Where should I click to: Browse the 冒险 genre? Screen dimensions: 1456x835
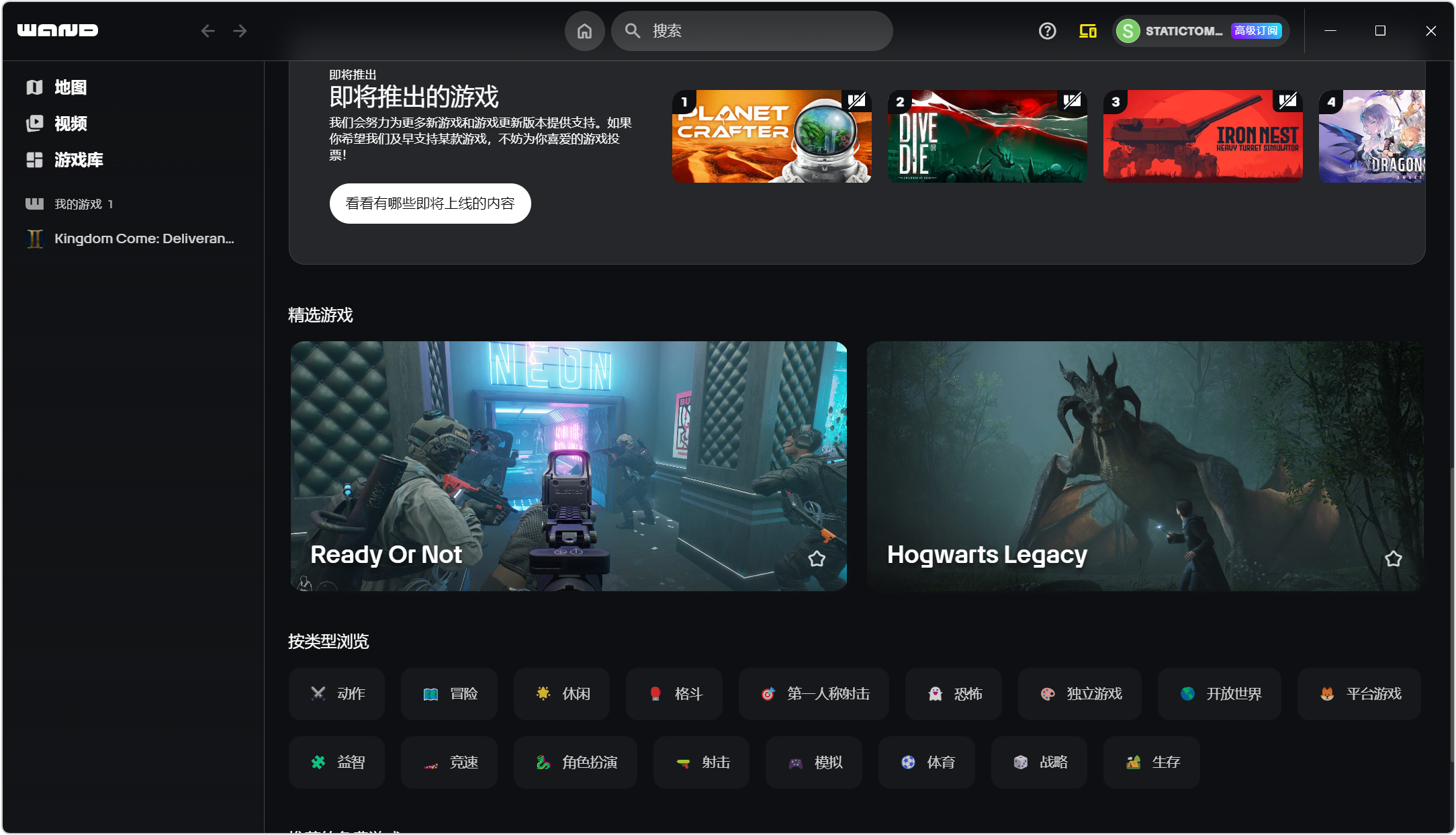(x=449, y=694)
